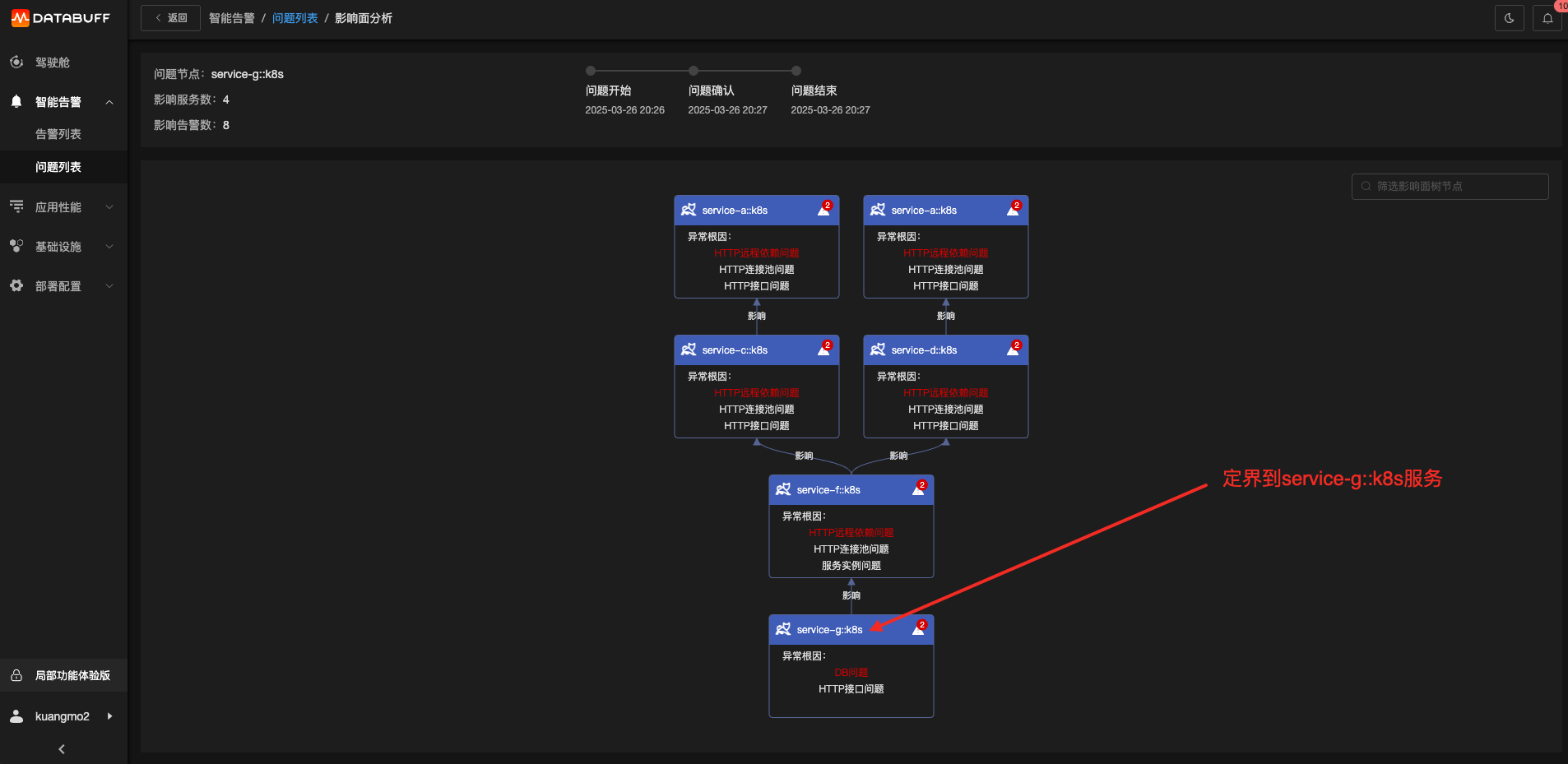
Task: Open 问题列表 breadcrumb link
Action: click(x=295, y=18)
